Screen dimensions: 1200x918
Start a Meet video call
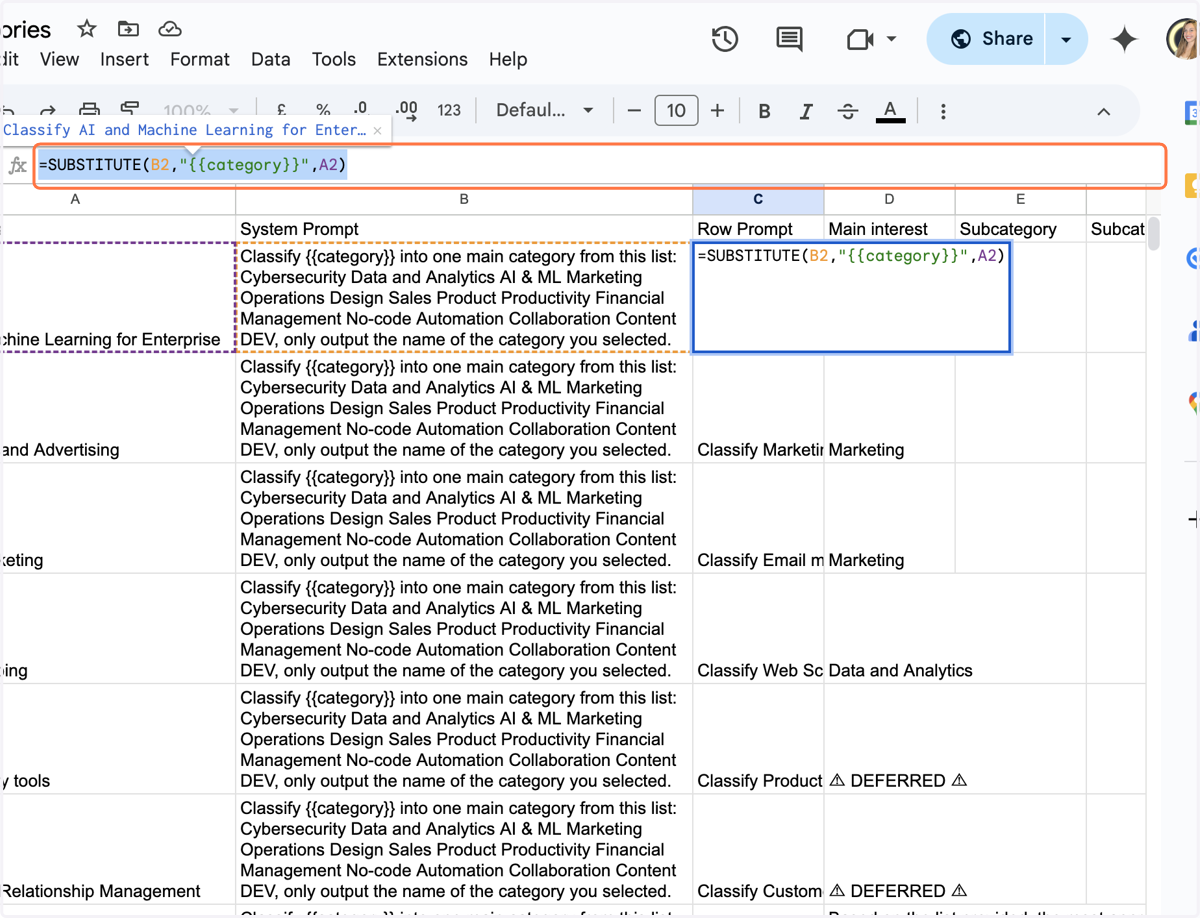(x=860, y=40)
